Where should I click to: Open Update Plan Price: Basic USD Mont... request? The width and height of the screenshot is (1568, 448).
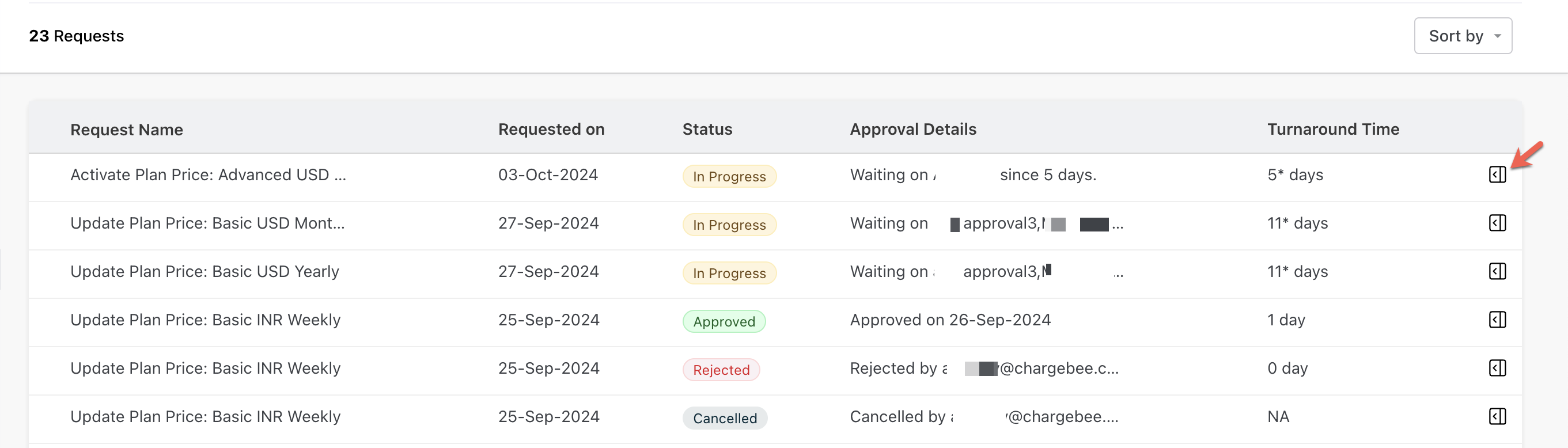coord(207,223)
